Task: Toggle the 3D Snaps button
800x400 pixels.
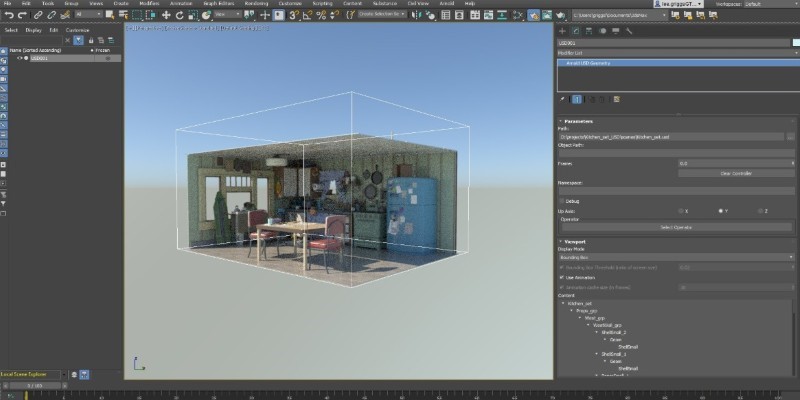Action: pos(294,15)
